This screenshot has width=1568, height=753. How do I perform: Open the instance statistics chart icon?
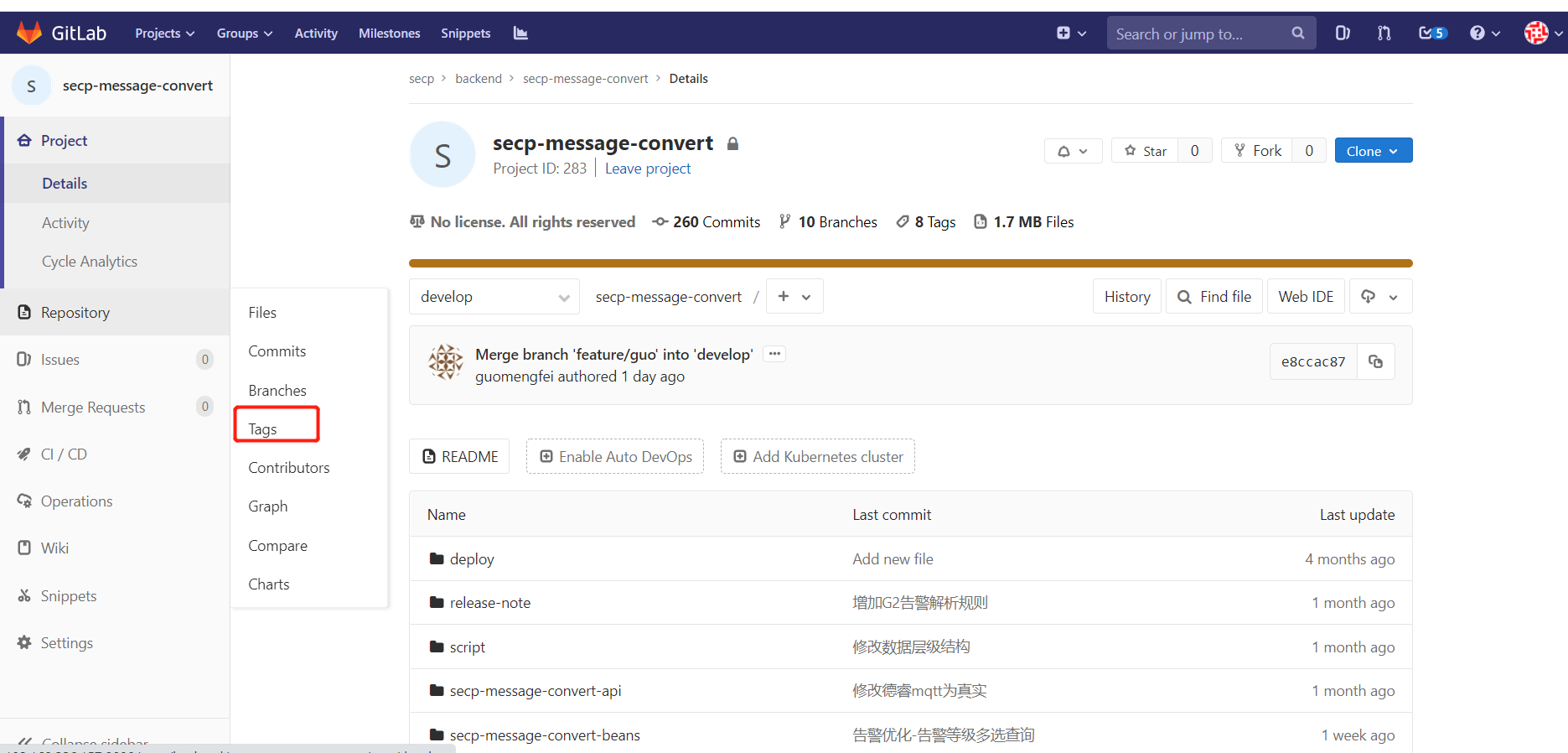pyautogui.click(x=520, y=33)
